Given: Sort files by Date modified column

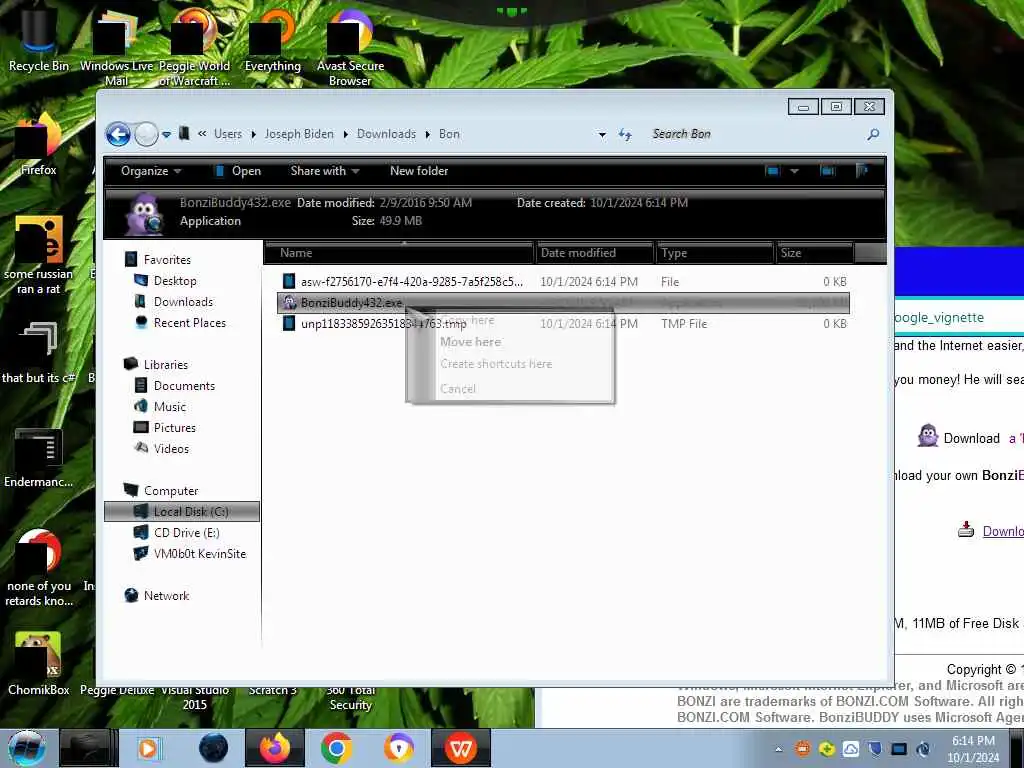Looking at the screenshot, I should click(594, 253).
